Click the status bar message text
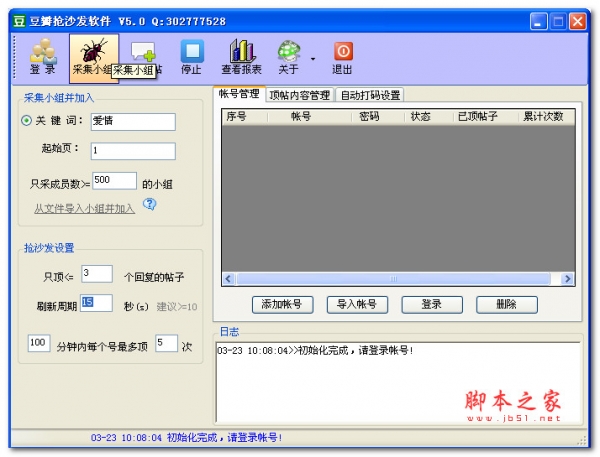Image resolution: width=600 pixels, height=457 pixels. pos(186,437)
